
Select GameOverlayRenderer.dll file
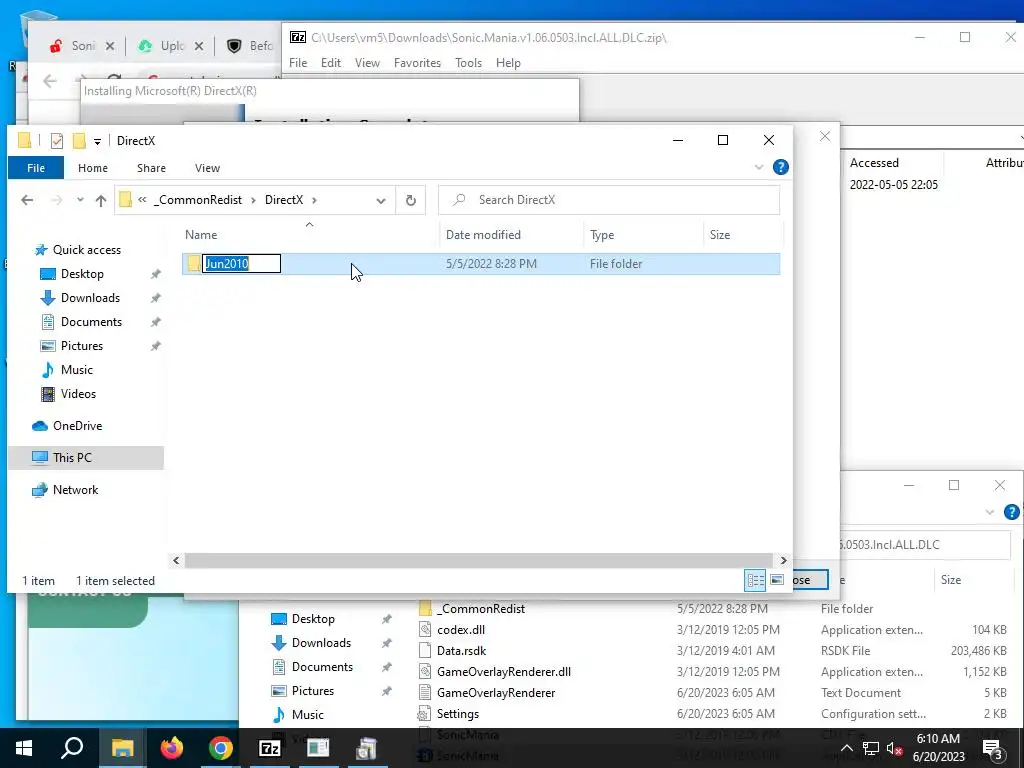(504, 671)
